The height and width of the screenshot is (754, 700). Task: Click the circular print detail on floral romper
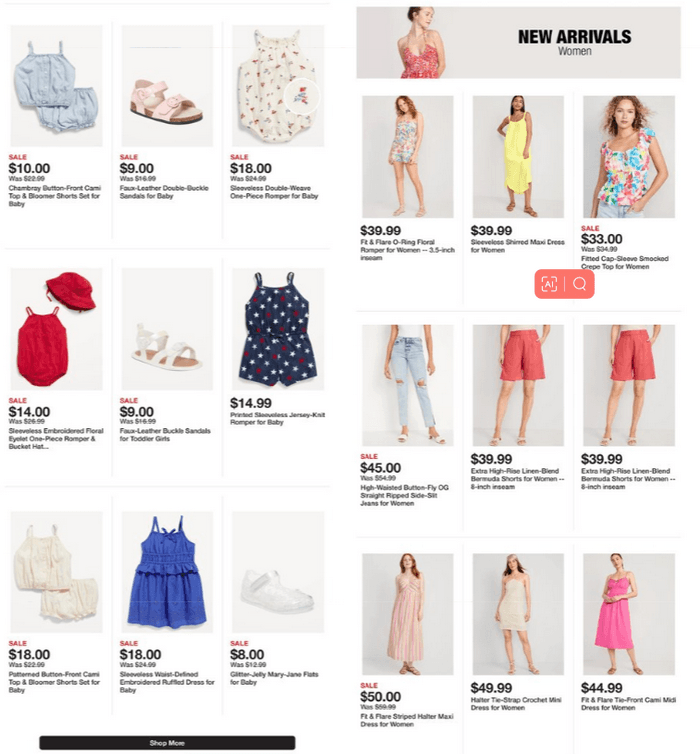click(x=301, y=97)
